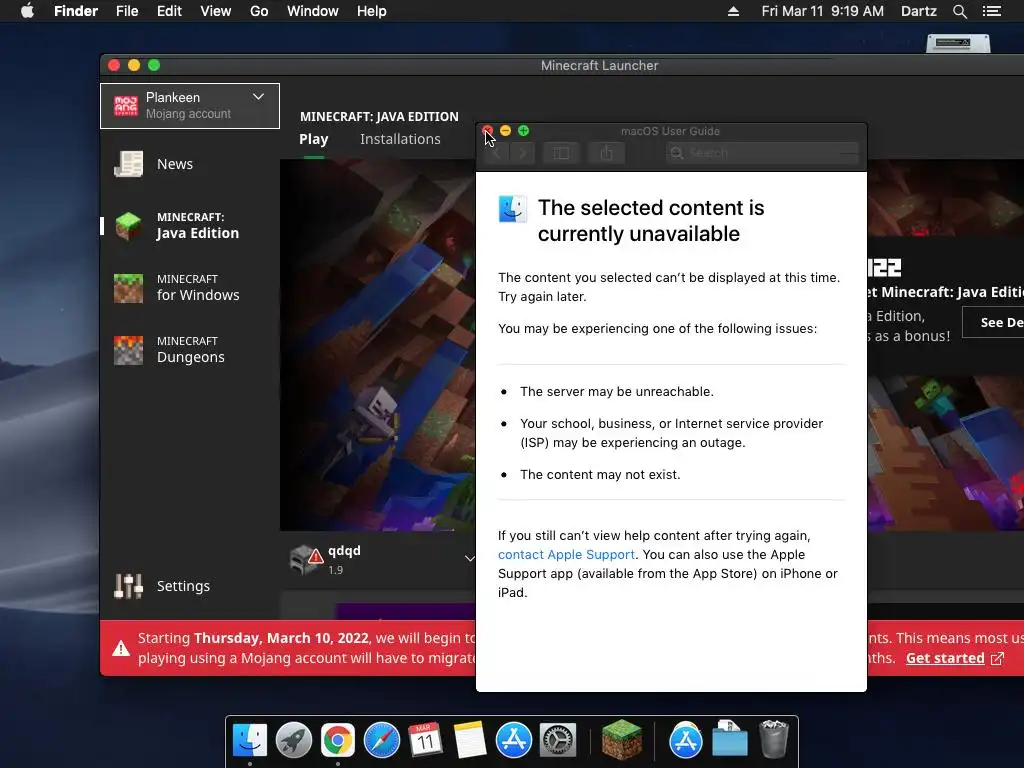Open System Preferences from the Dock

[x=557, y=741]
